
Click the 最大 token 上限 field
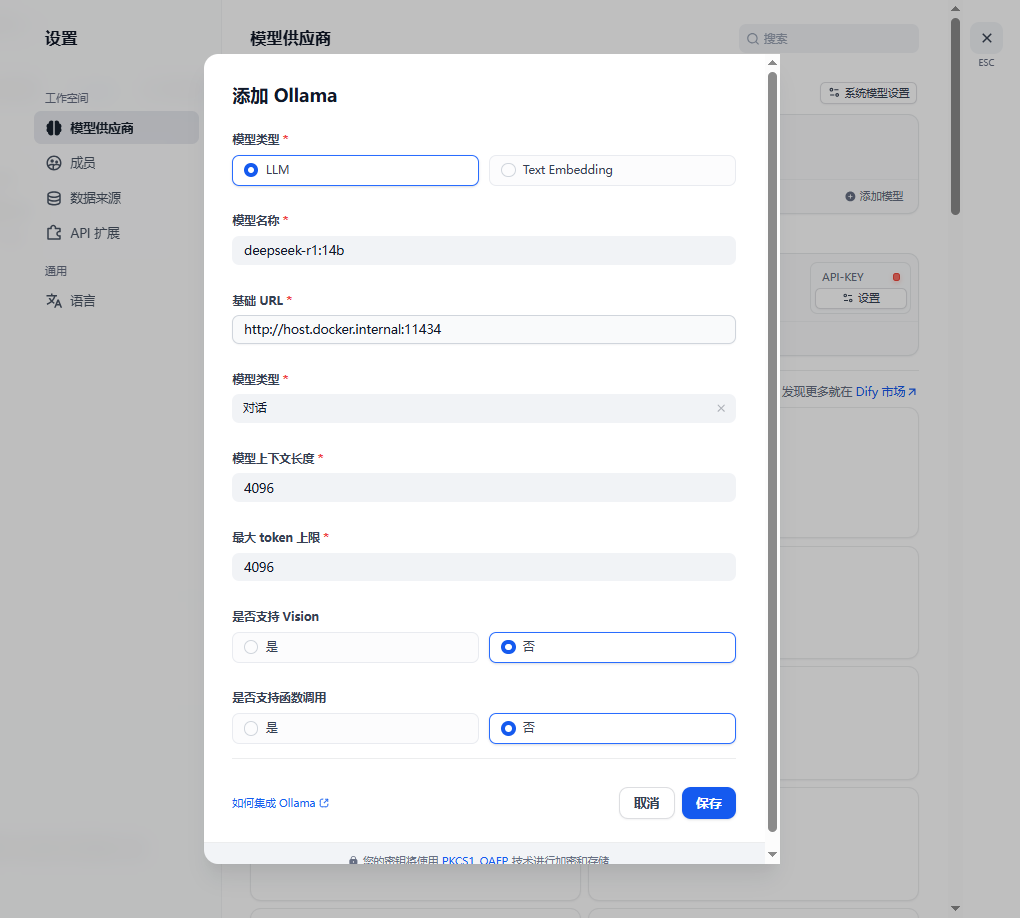coord(483,567)
